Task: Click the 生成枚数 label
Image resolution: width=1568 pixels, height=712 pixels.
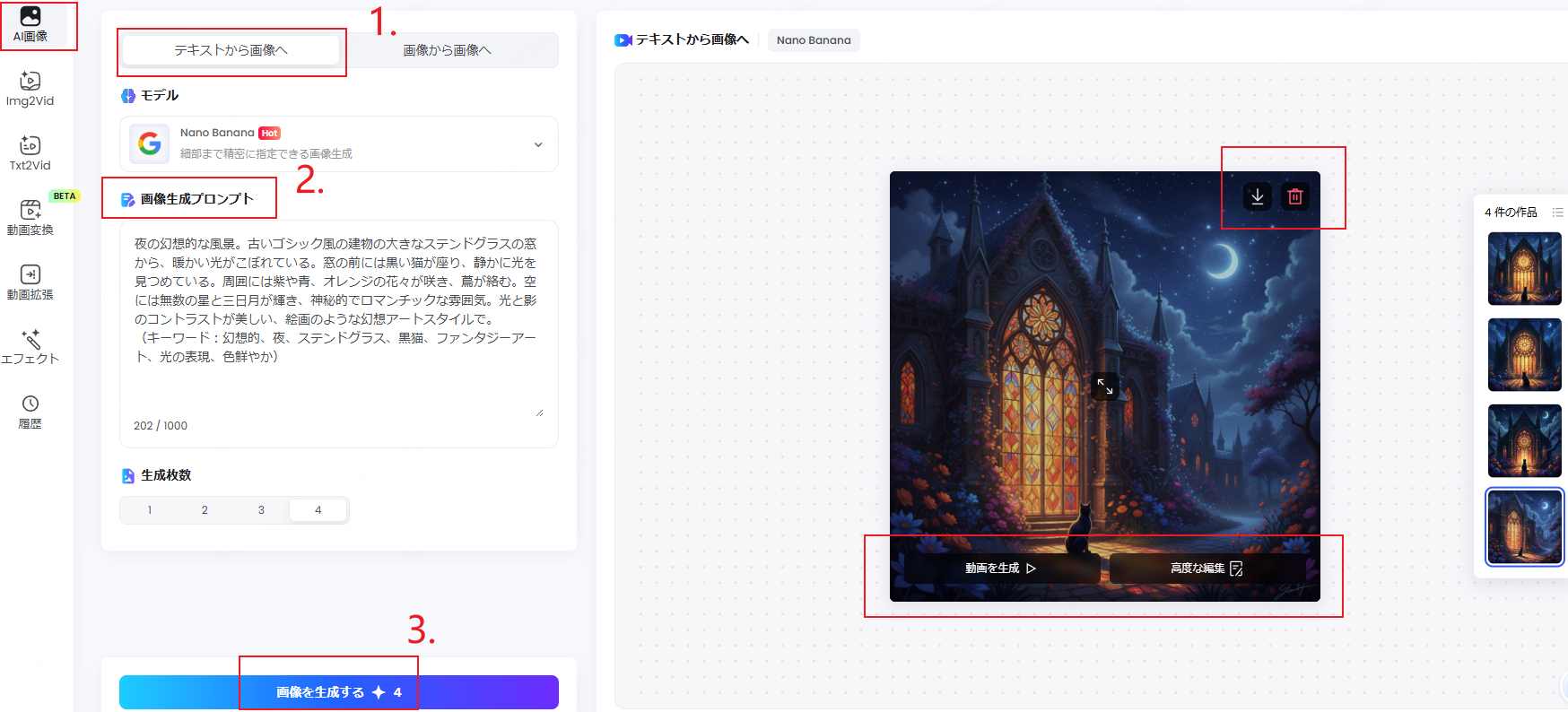Action: click(166, 475)
